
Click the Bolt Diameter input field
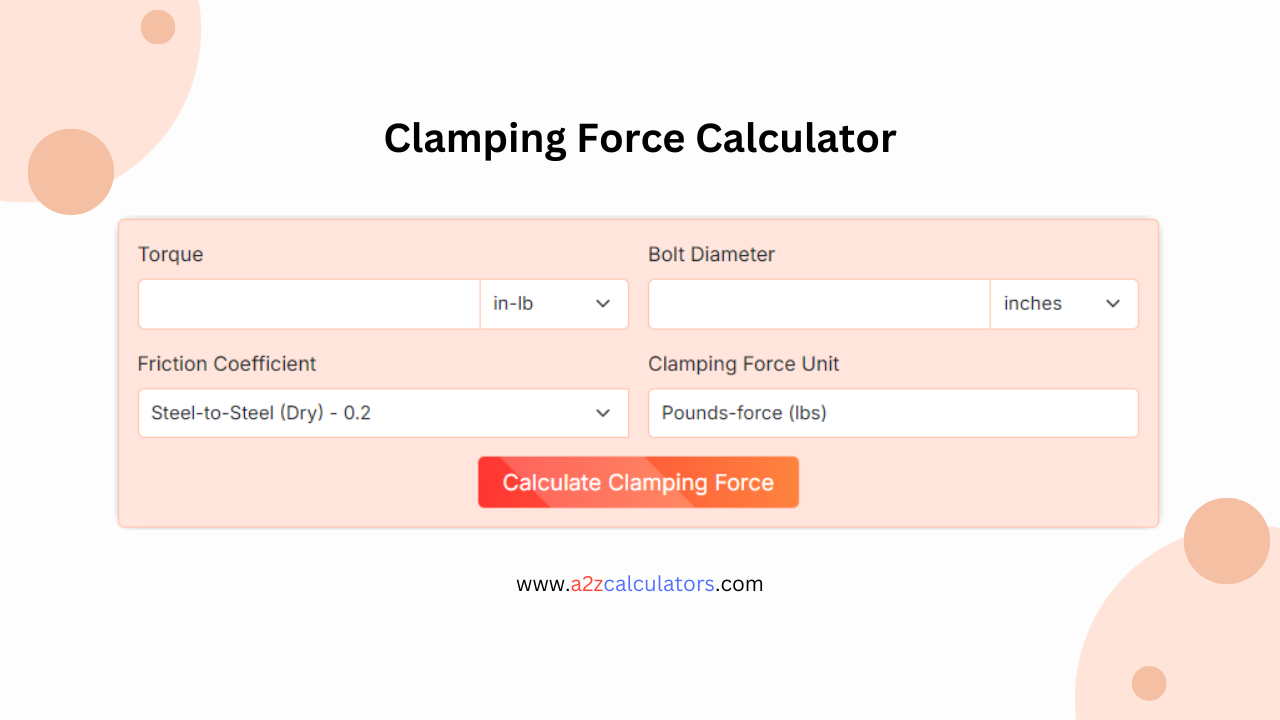pos(818,303)
